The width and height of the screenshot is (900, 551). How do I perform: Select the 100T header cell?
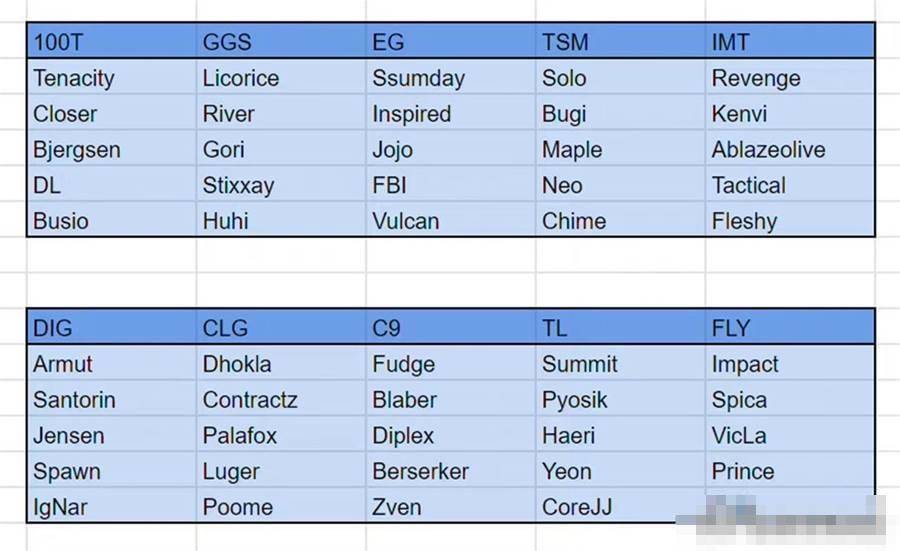tap(111, 41)
